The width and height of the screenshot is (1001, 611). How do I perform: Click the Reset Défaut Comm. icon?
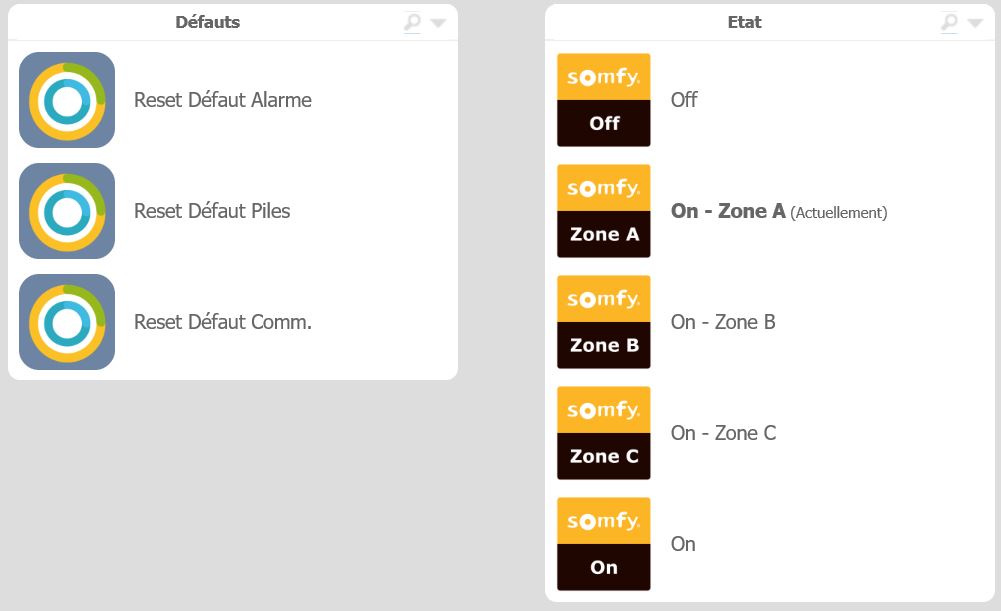tap(67, 322)
